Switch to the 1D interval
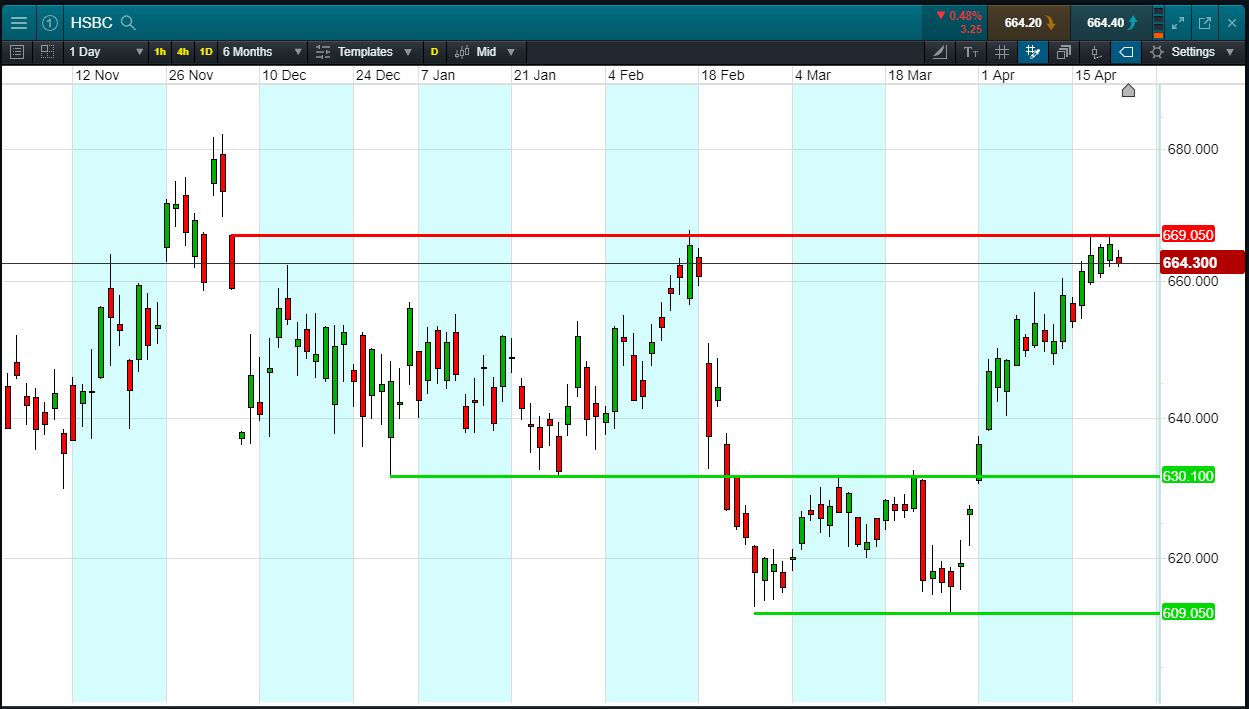Image resolution: width=1249 pixels, height=709 pixels. [206, 51]
